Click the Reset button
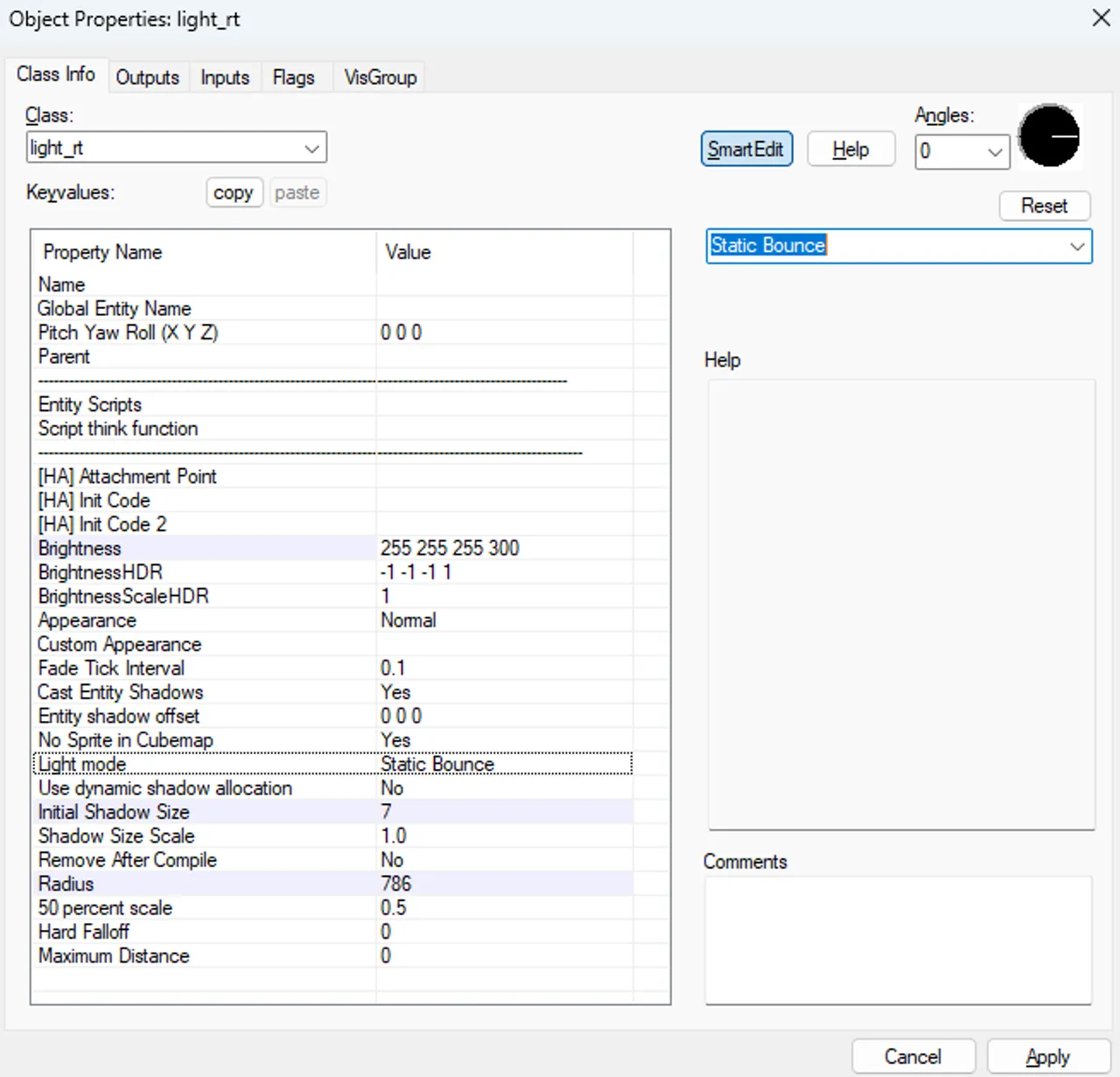 pos(1044,206)
